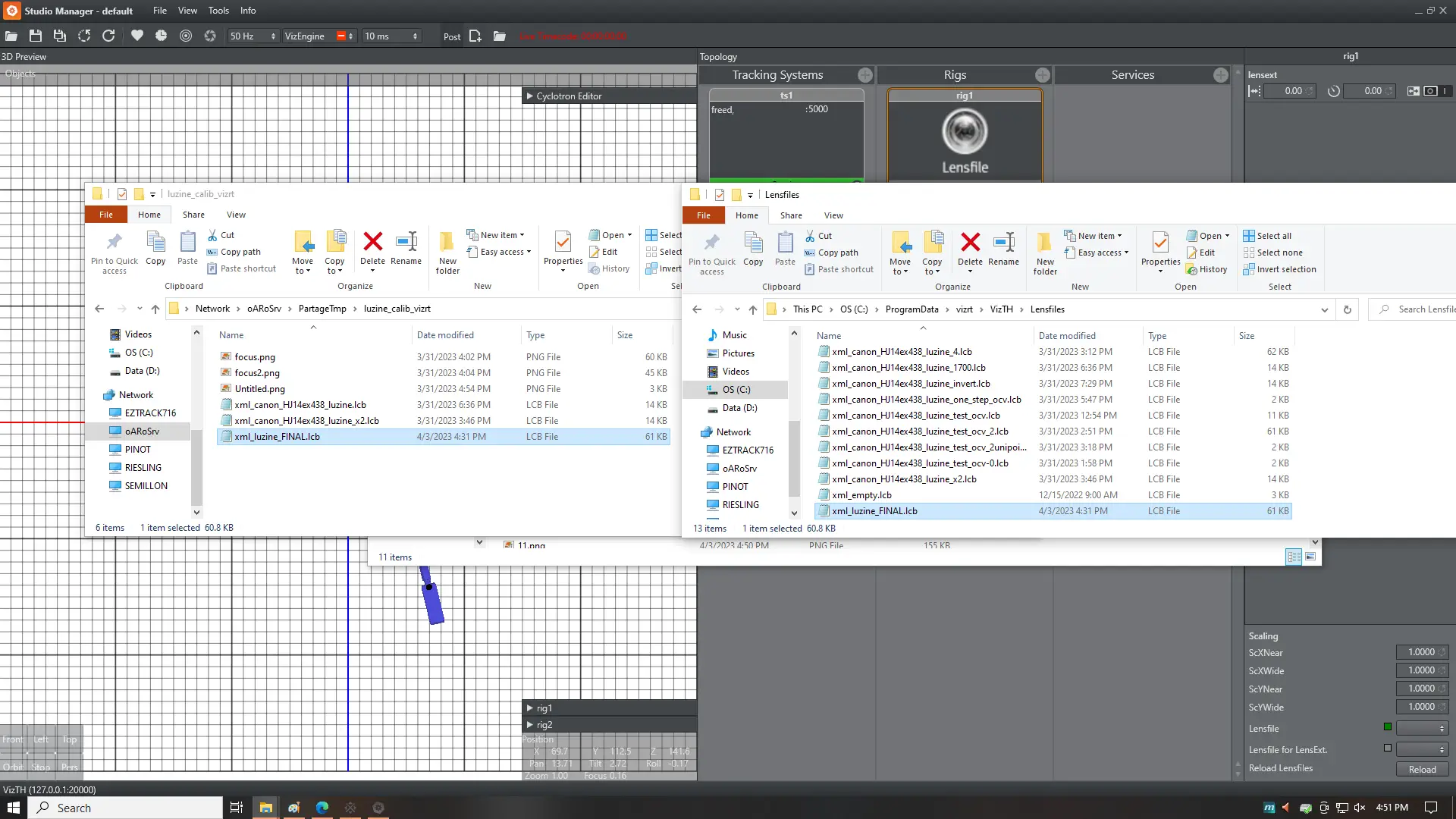This screenshot has height=819, width=1456.
Task: Expand the rig2 disclosure triangle
Action: 529,725
